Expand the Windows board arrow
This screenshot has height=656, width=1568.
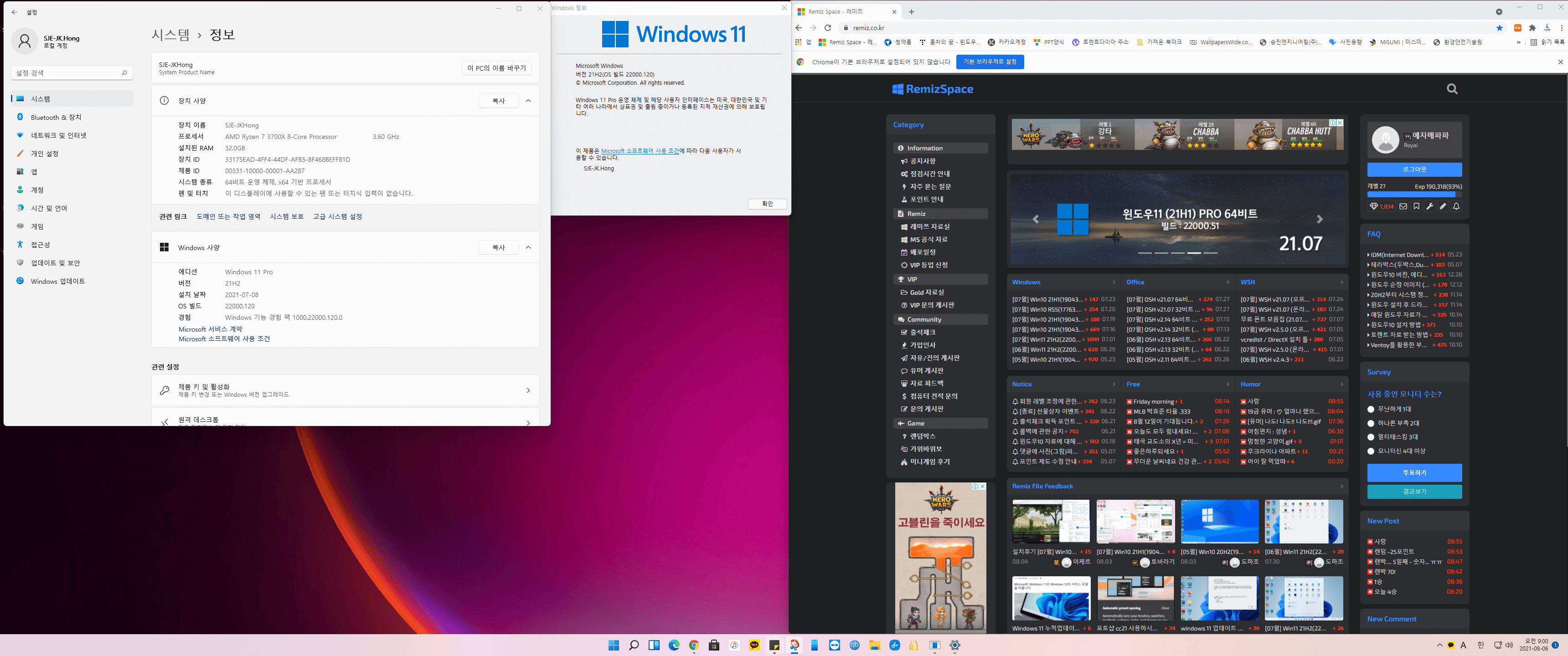click(x=1114, y=282)
